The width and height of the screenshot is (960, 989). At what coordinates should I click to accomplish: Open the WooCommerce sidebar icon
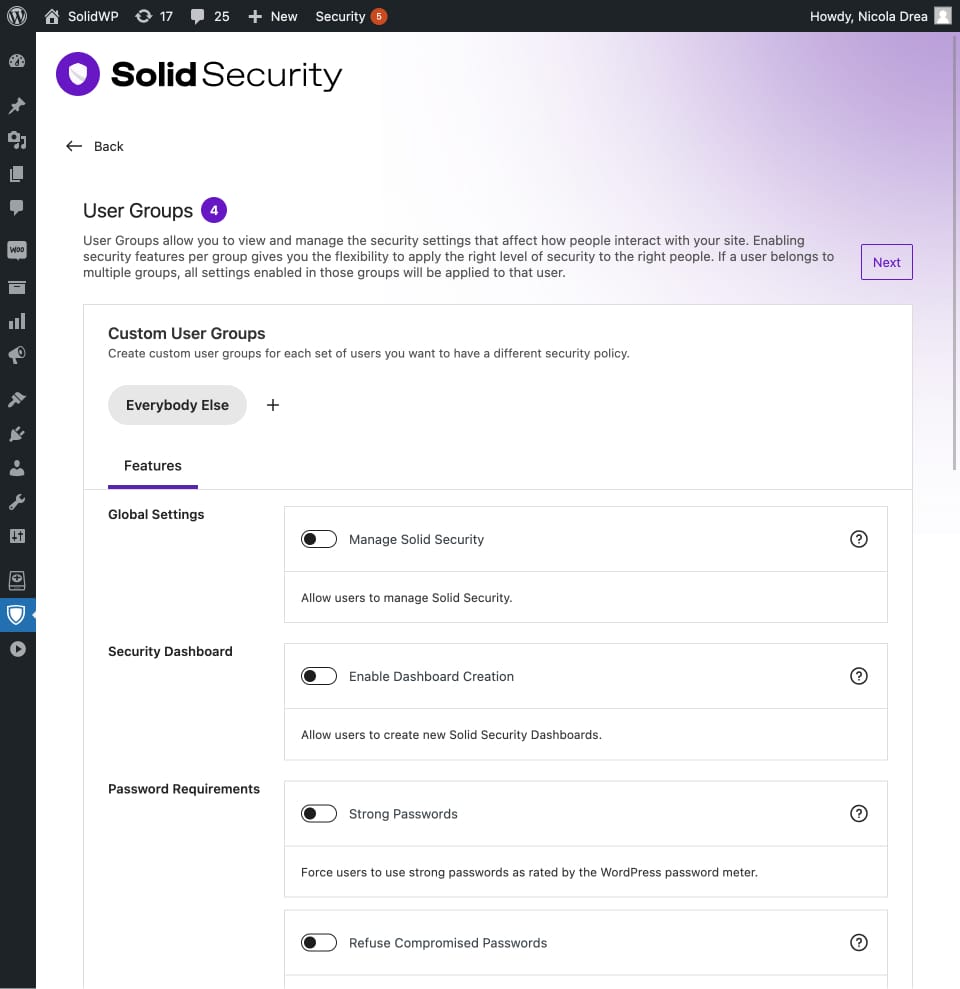pos(17,250)
